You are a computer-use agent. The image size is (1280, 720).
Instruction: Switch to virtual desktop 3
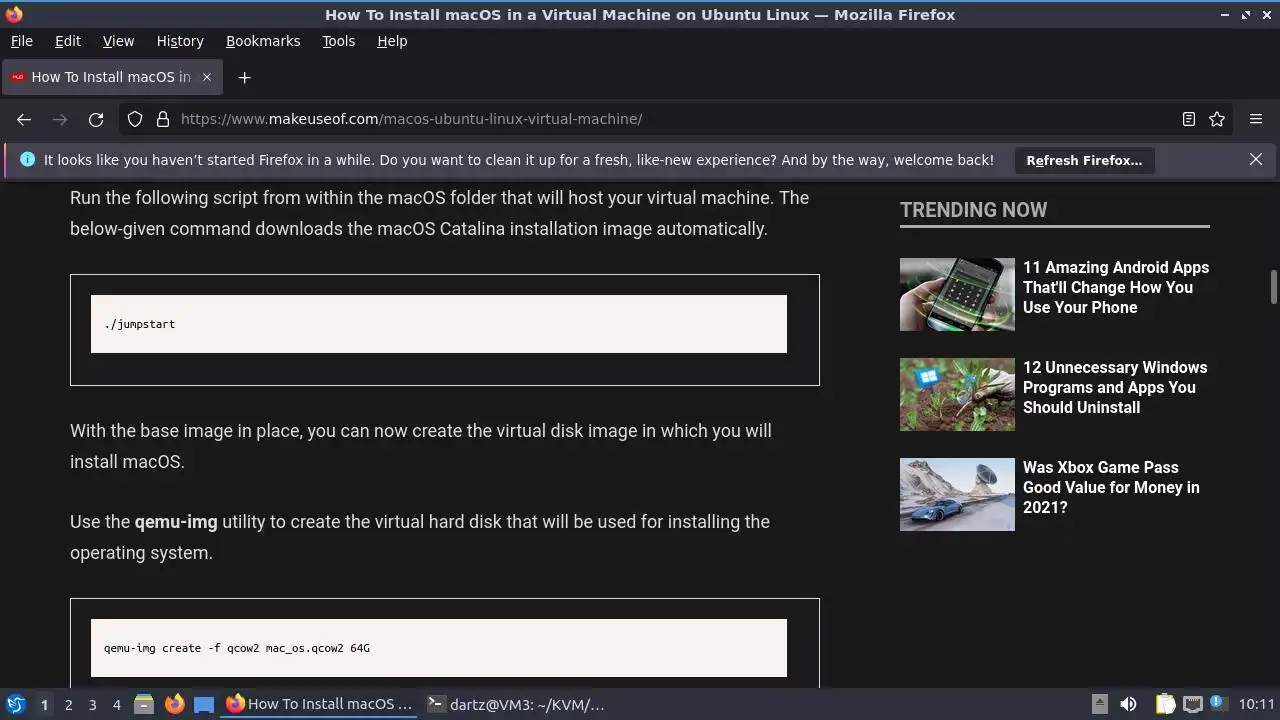coord(92,705)
